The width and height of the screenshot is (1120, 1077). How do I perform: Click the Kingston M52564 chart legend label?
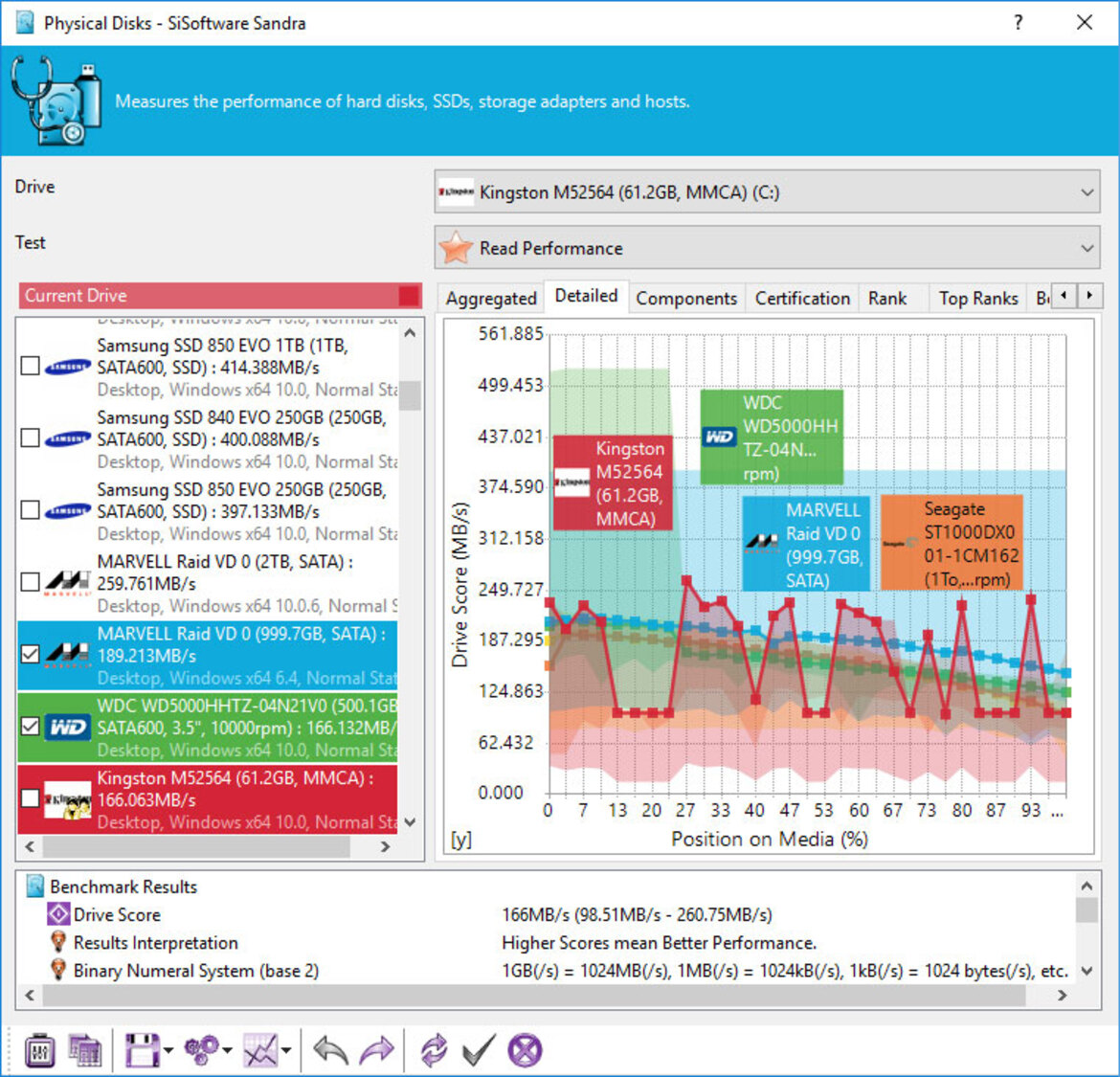click(613, 482)
